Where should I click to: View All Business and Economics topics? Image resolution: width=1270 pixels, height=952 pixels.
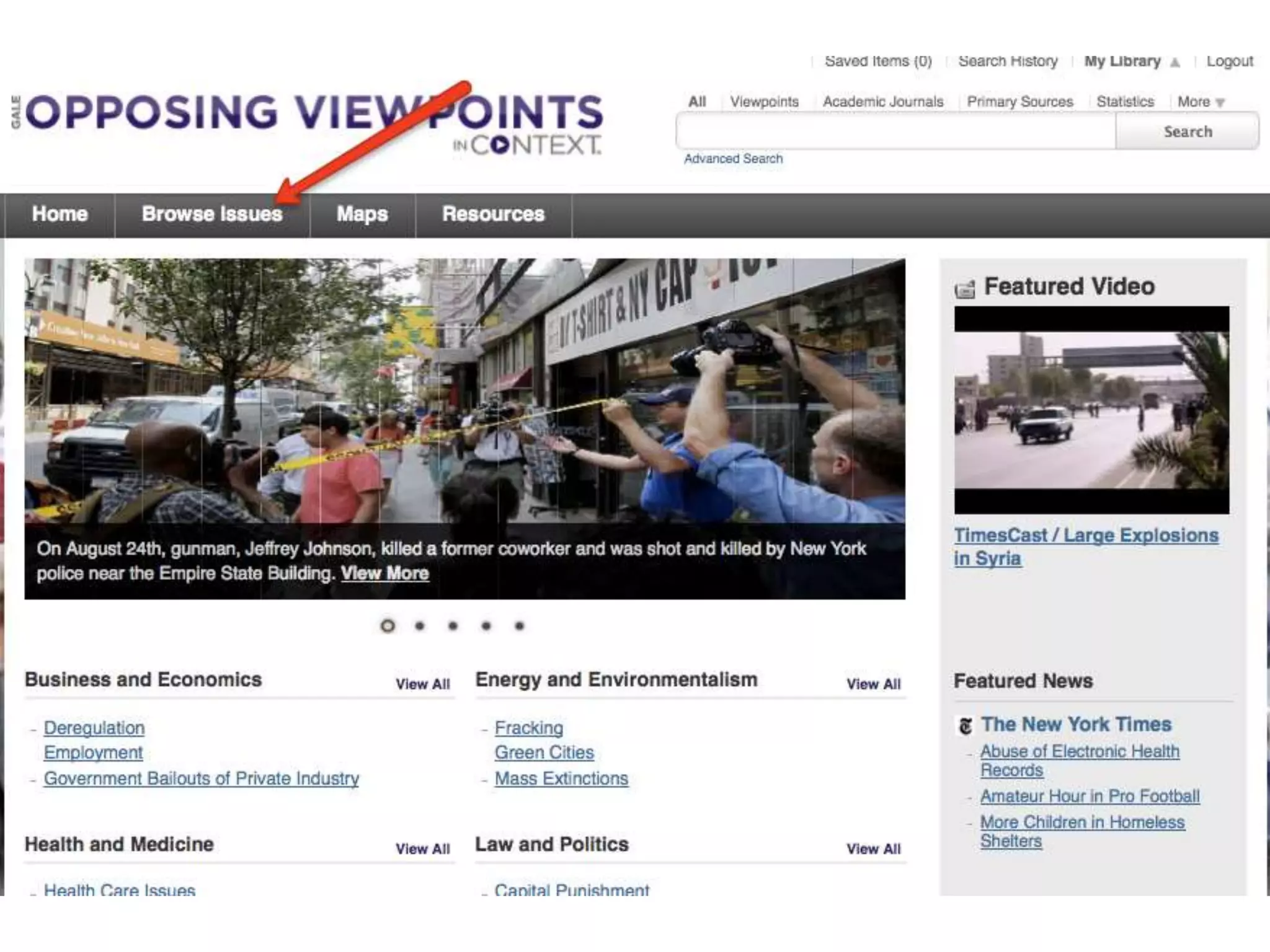click(x=422, y=684)
